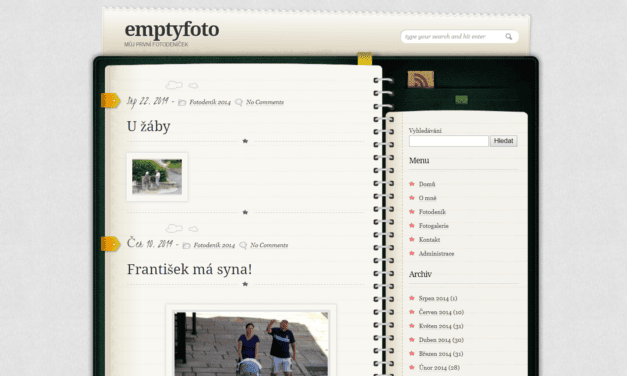
Task: Open Fotodeník 2014 category of U žáby post
Action: (x=210, y=102)
